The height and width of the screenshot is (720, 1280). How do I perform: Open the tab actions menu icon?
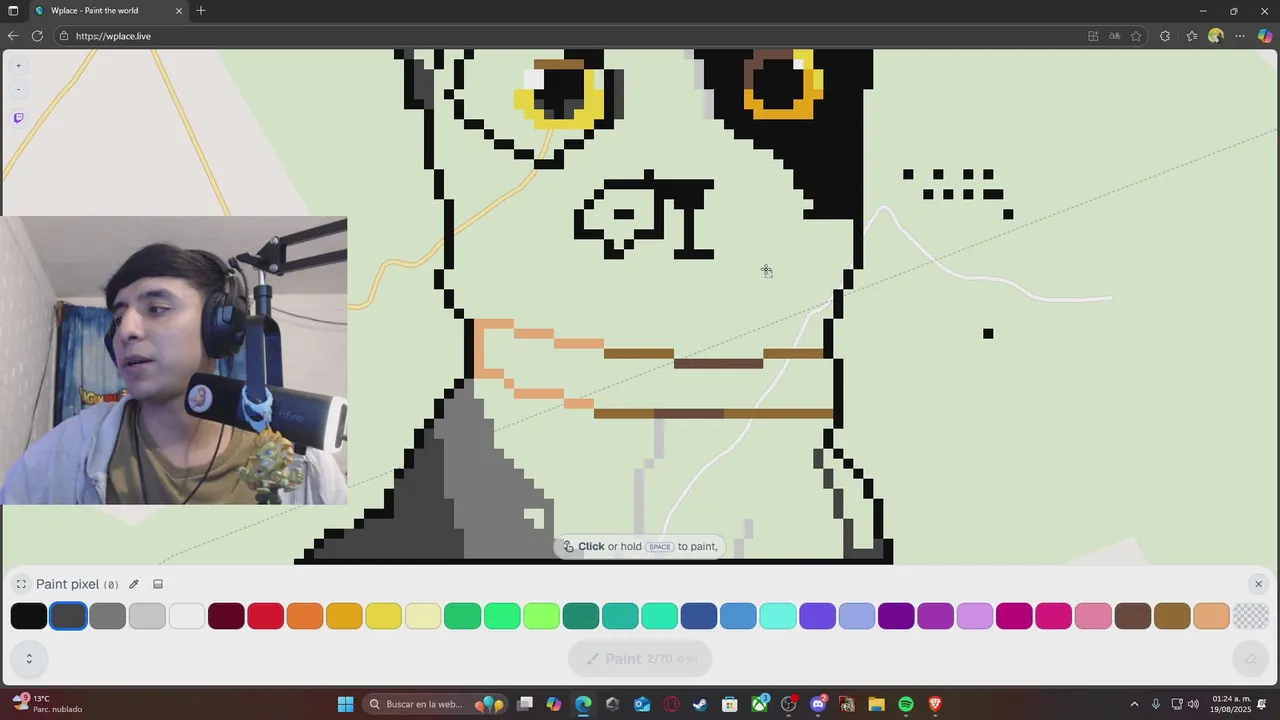pyautogui.click(x=13, y=11)
